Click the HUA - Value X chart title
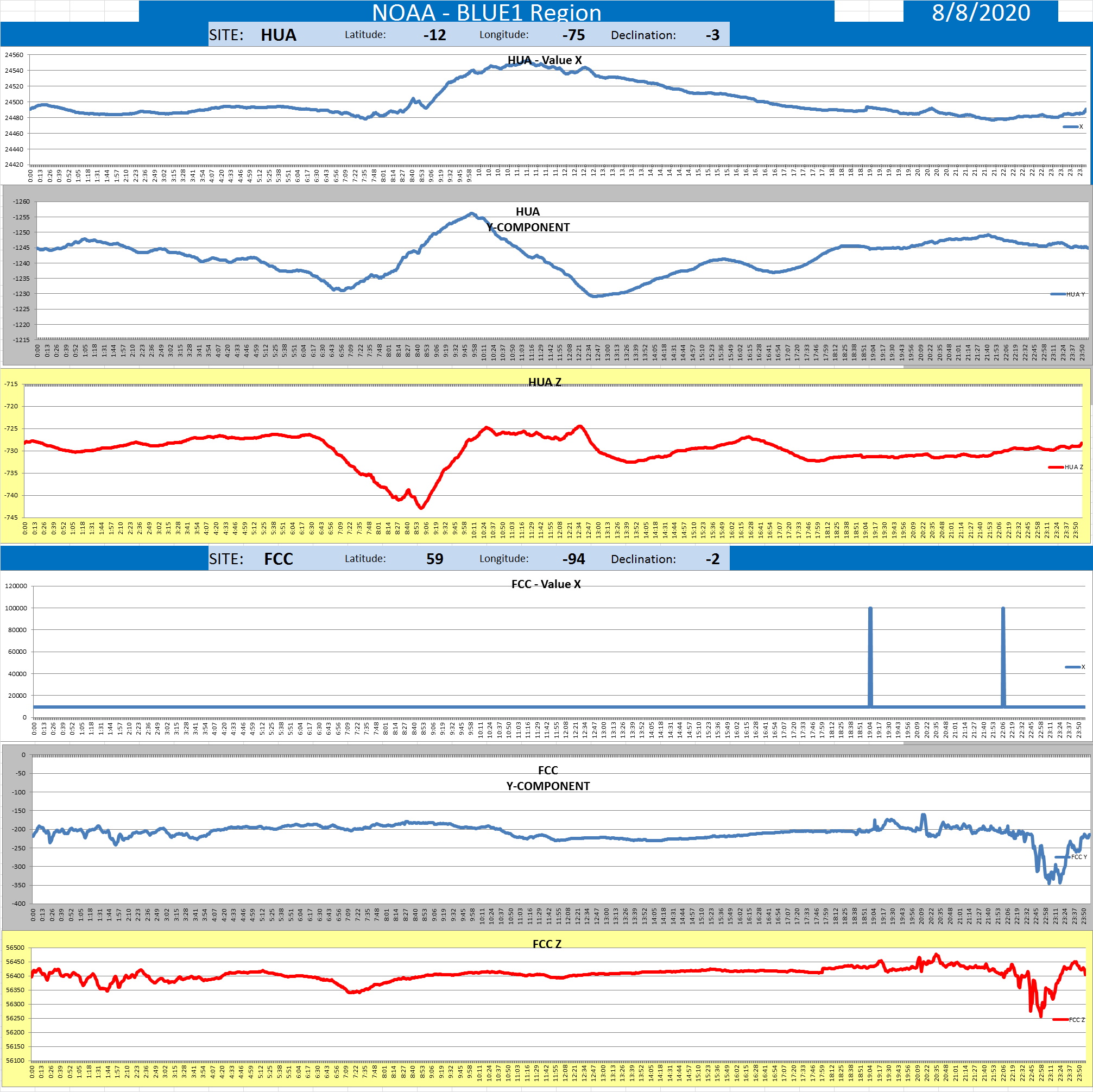 point(544,60)
